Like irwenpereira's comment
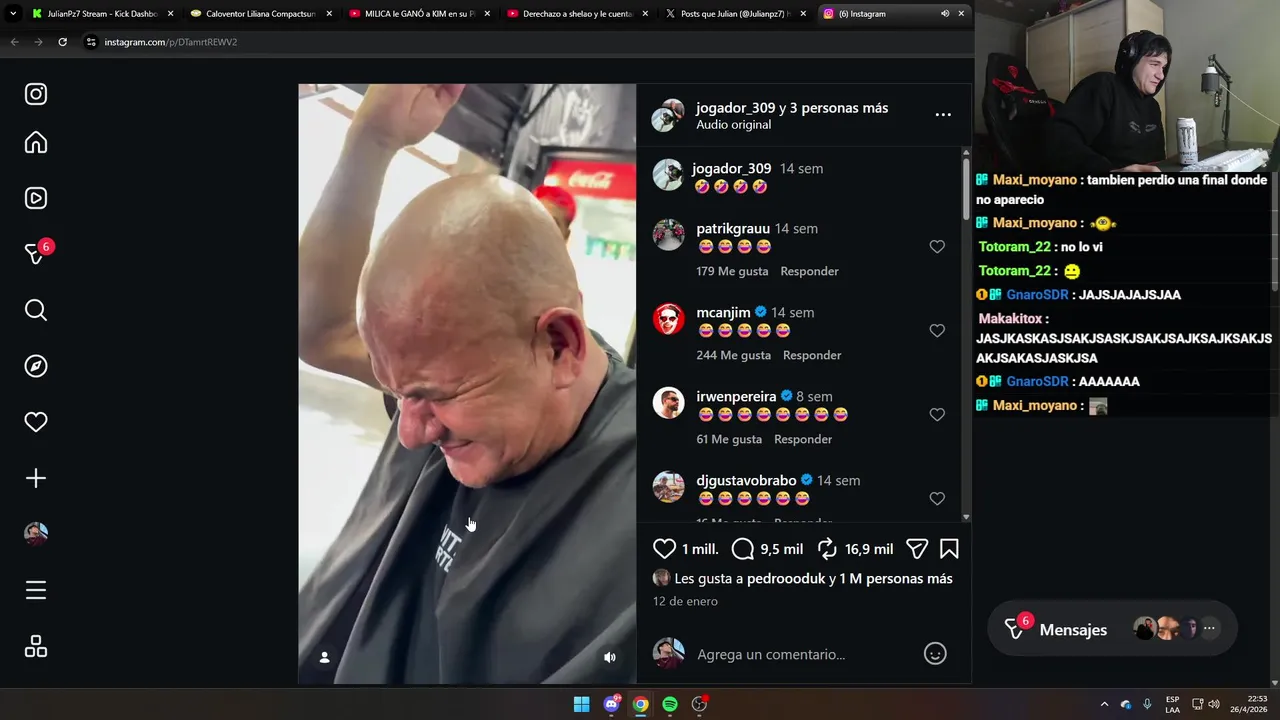Screen dimensions: 1280x720 coord(937,415)
